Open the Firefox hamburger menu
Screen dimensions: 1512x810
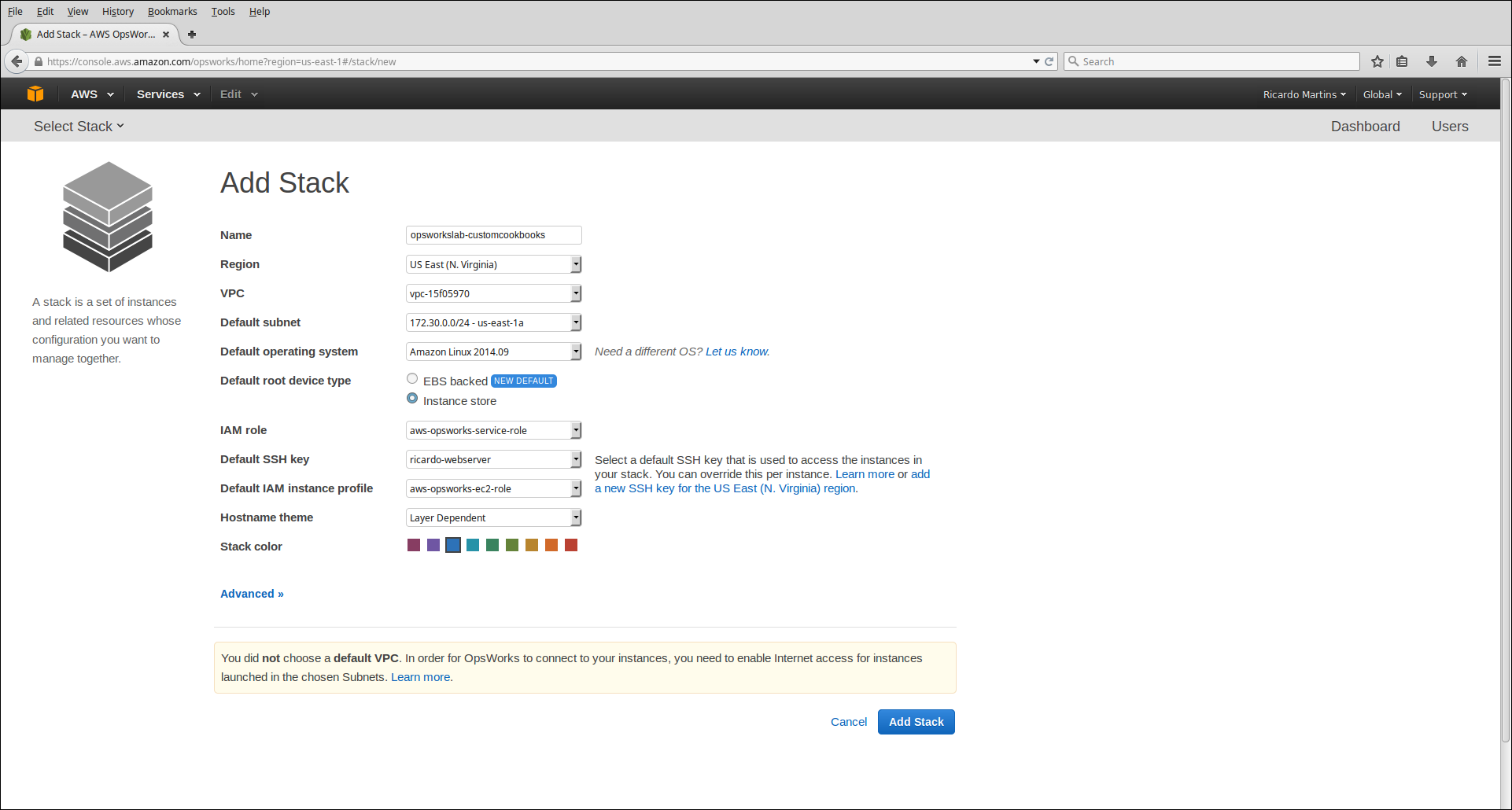click(x=1494, y=61)
